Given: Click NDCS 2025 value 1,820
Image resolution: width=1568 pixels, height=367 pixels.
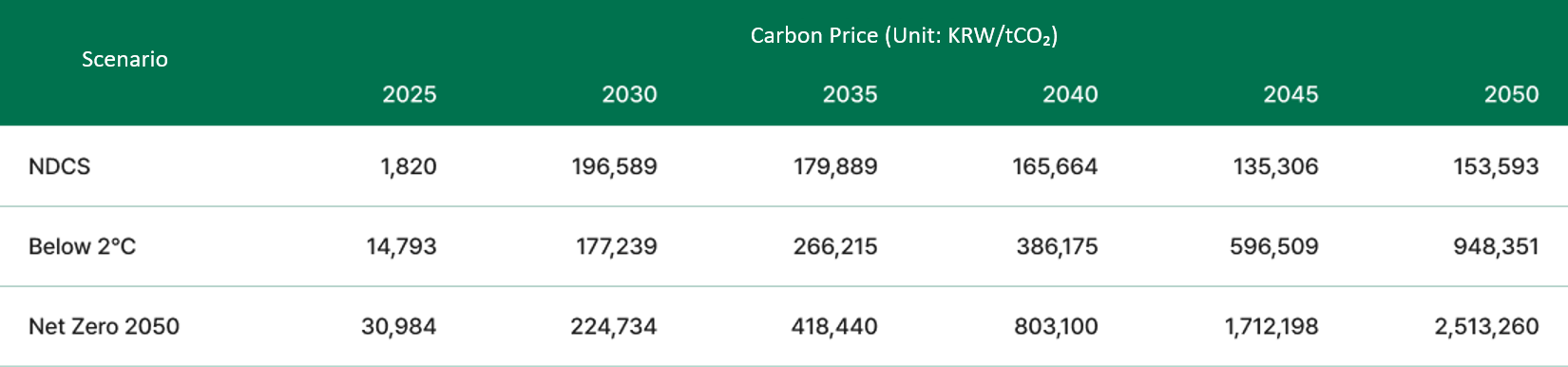Looking at the screenshot, I should point(409,166).
